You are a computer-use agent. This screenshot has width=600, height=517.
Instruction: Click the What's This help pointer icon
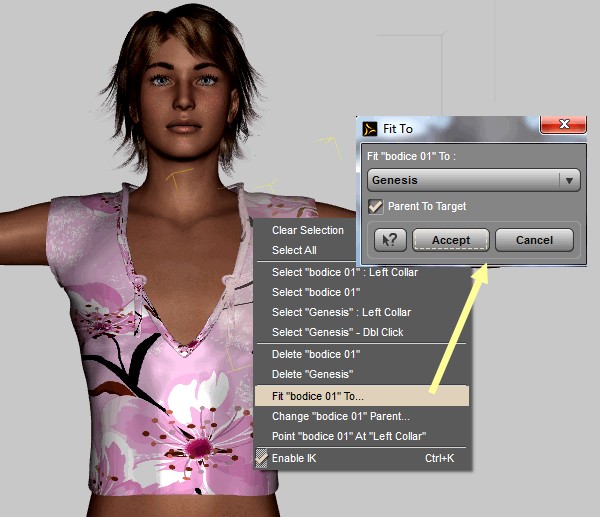pyautogui.click(x=390, y=240)
